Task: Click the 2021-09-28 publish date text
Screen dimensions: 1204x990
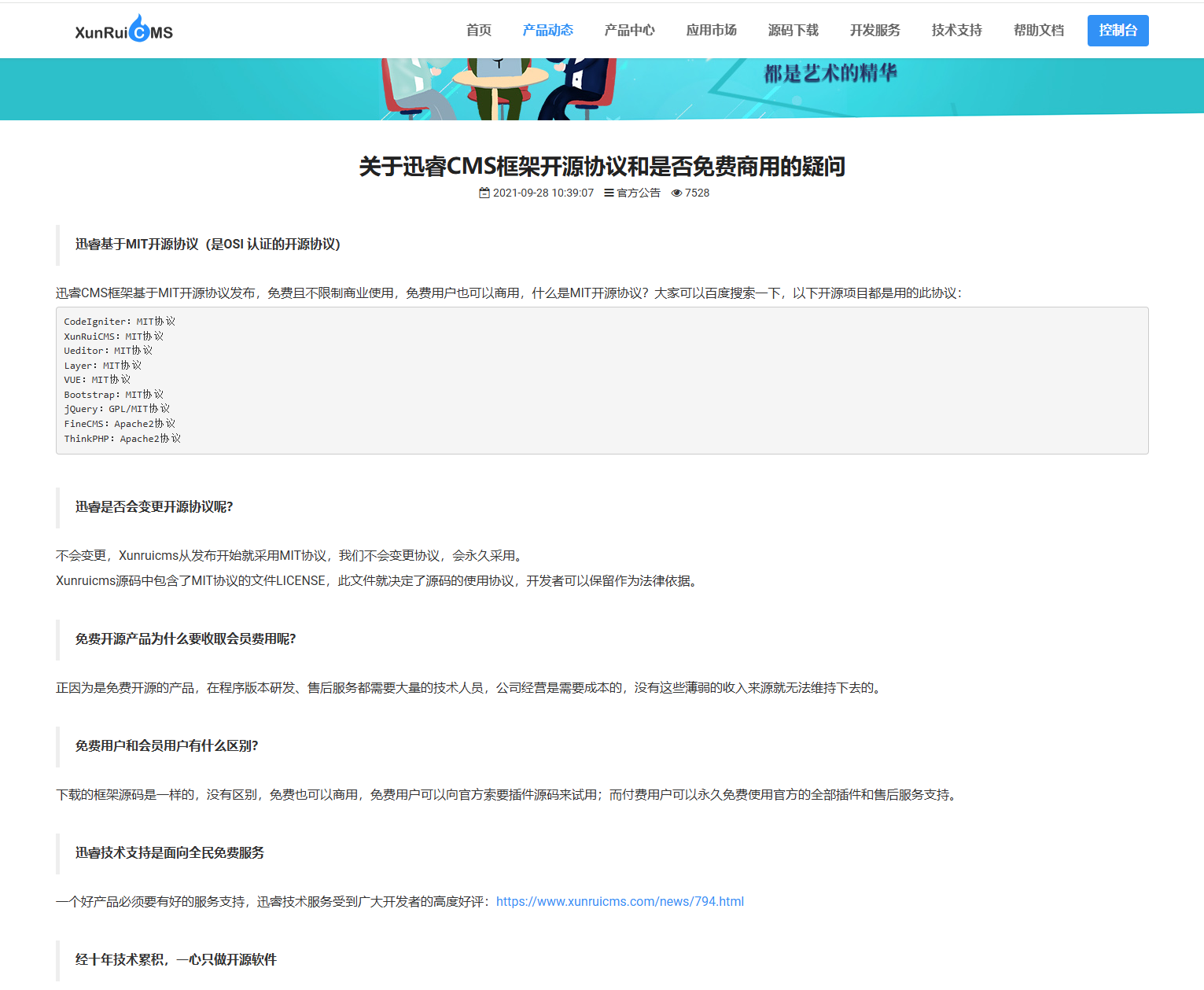Action: [x=543, y=193]
